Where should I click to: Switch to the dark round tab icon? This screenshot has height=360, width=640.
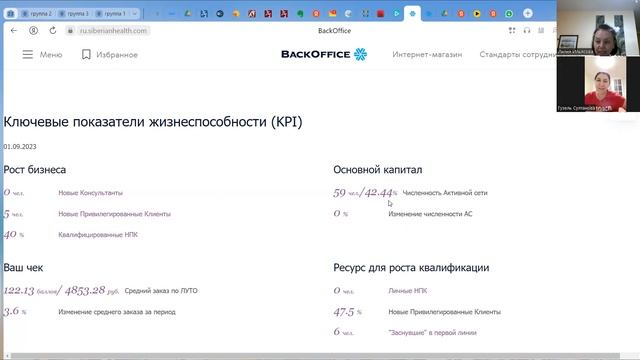220,13
